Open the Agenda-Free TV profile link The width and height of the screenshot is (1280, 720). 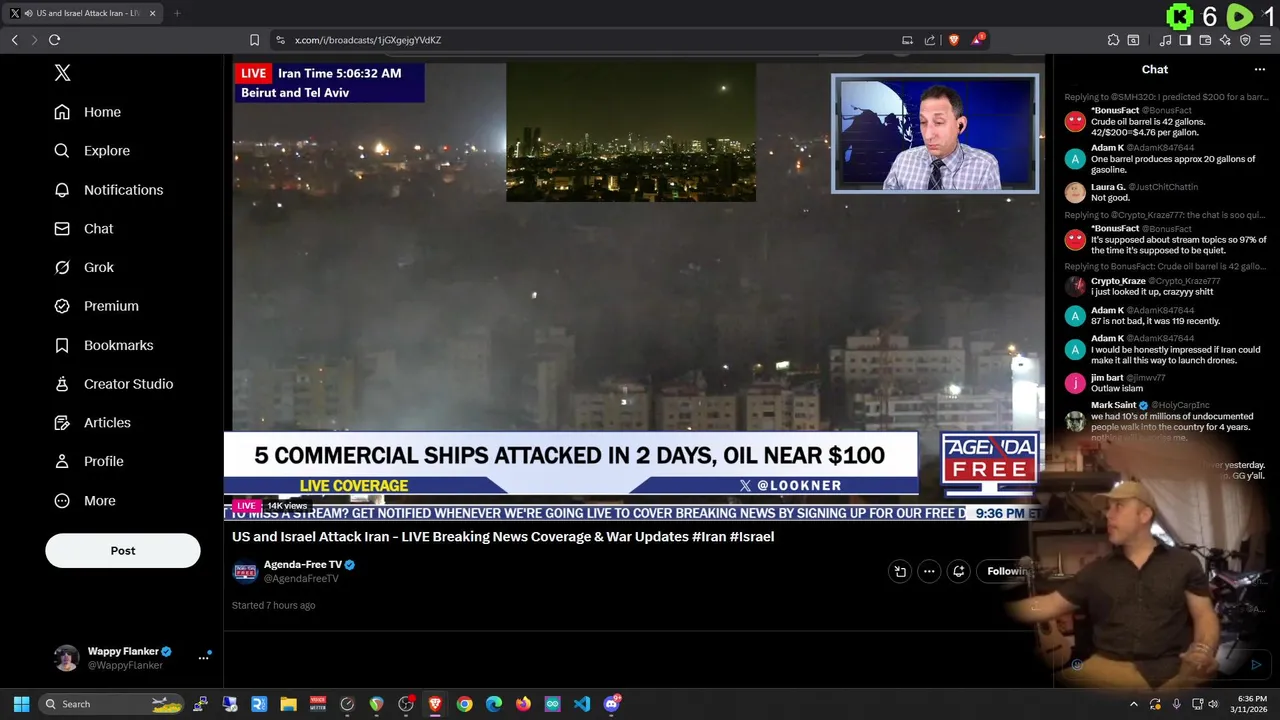point(303,565)
